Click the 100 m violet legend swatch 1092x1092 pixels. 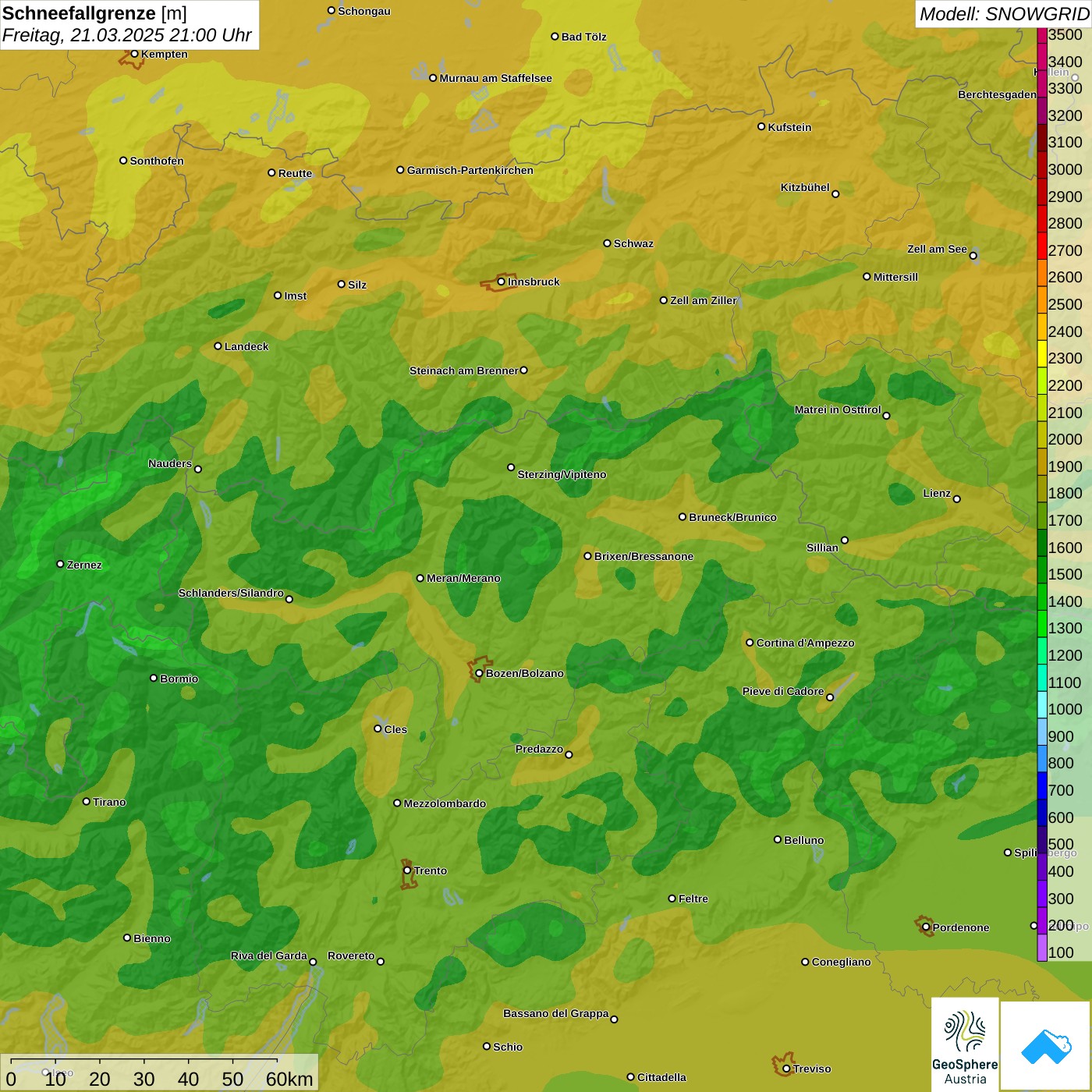coord(1042,948)
